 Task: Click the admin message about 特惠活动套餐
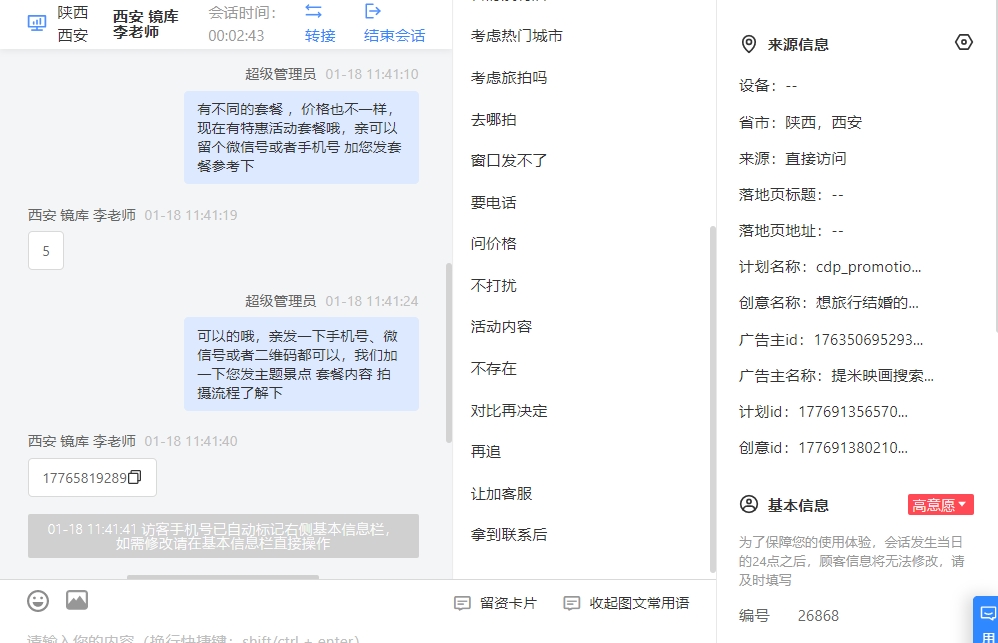pos(302,138)
